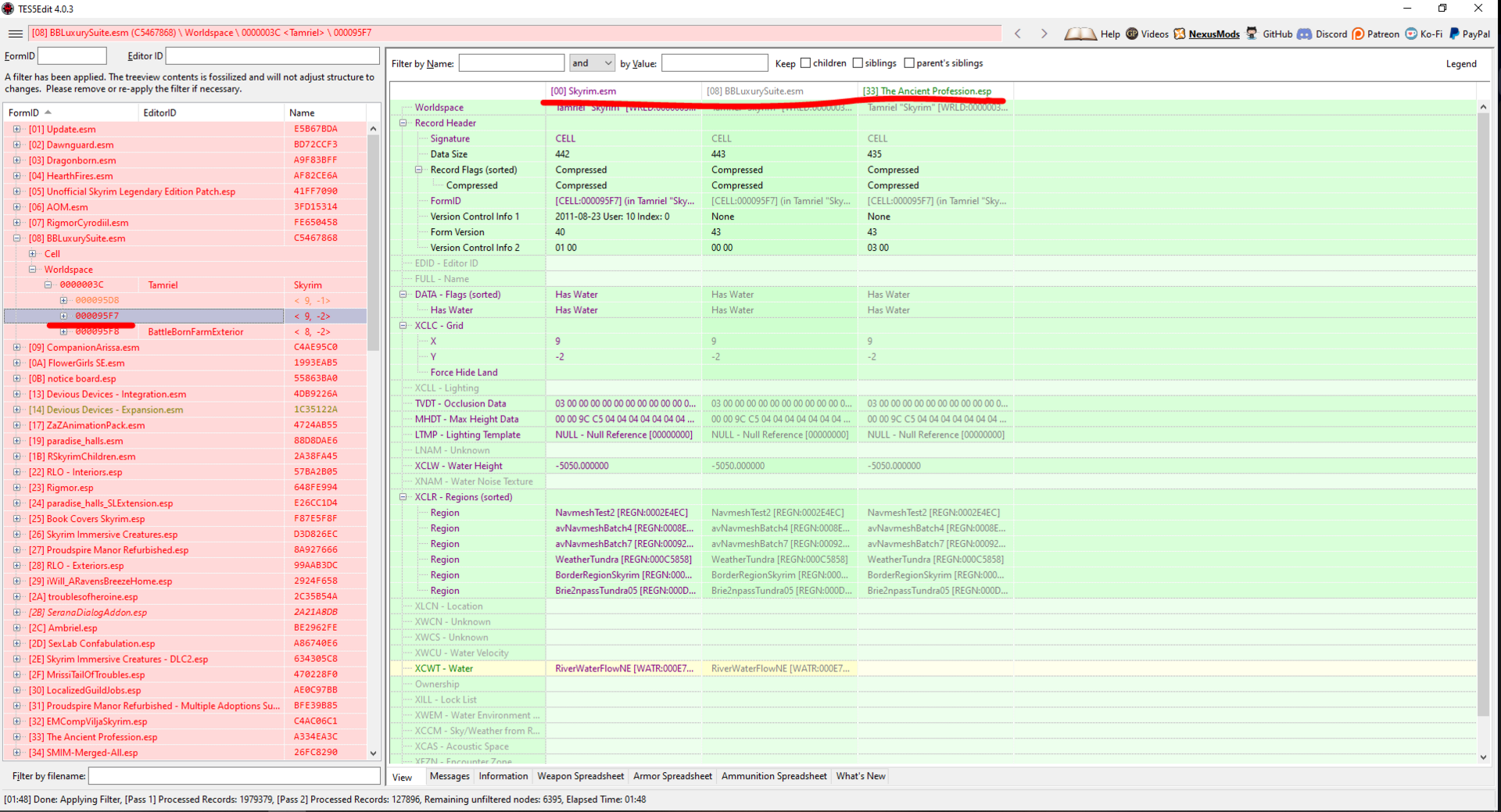Image resolution: width=1501 pixels, height=812 pixels.
Task: Collapse DATA - Flags section
Action: pos(403,295)
